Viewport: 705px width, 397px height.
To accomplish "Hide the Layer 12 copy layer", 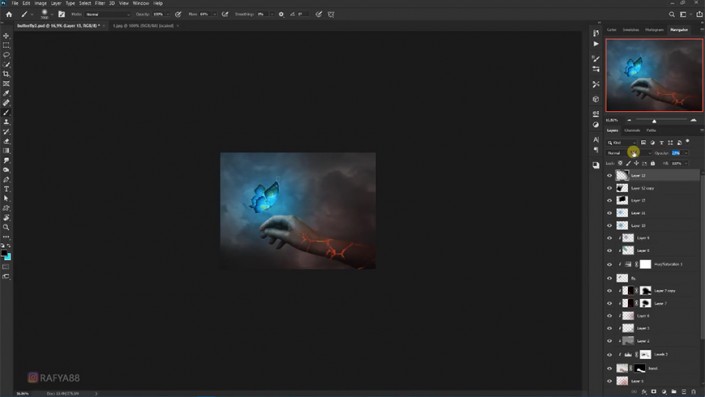I will pos(610,188).
